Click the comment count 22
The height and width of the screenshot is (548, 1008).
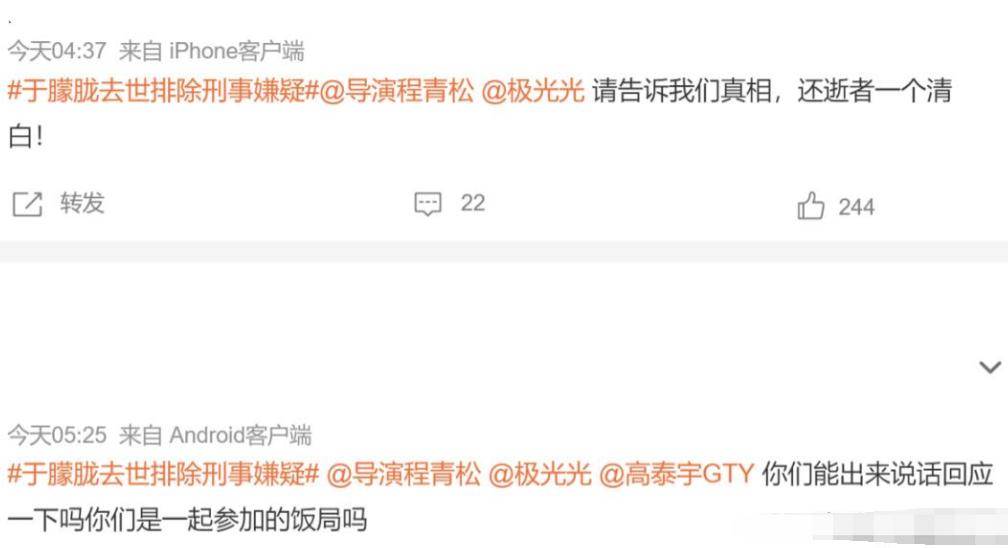(472, 203)
